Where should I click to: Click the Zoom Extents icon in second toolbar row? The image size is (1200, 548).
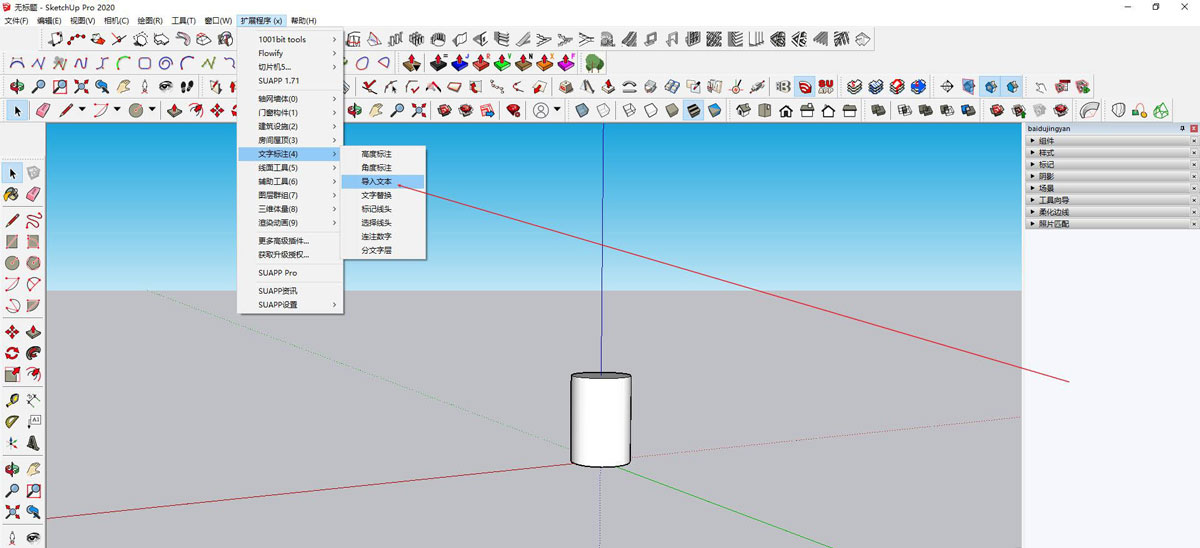coord(81,87)
